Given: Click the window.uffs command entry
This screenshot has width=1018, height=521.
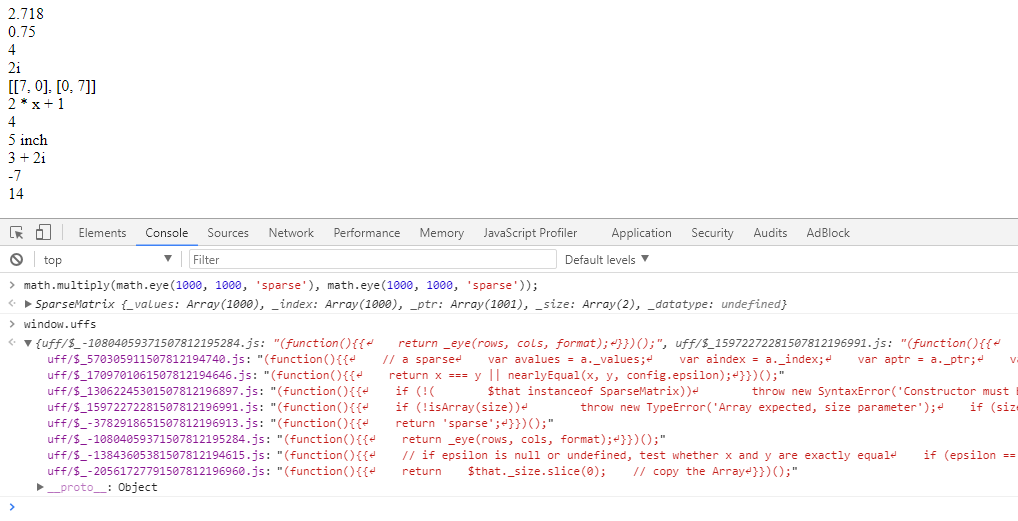Looking at the screenshot, I should pyautogui.click(x=60, y=324).
